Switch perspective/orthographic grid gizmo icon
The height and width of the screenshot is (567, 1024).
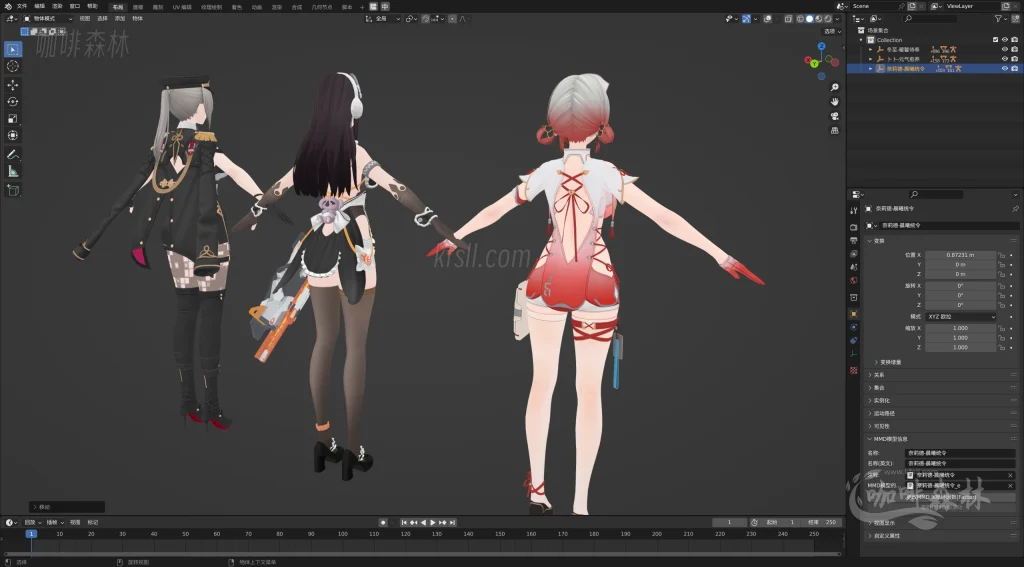(x=835, y=130)
